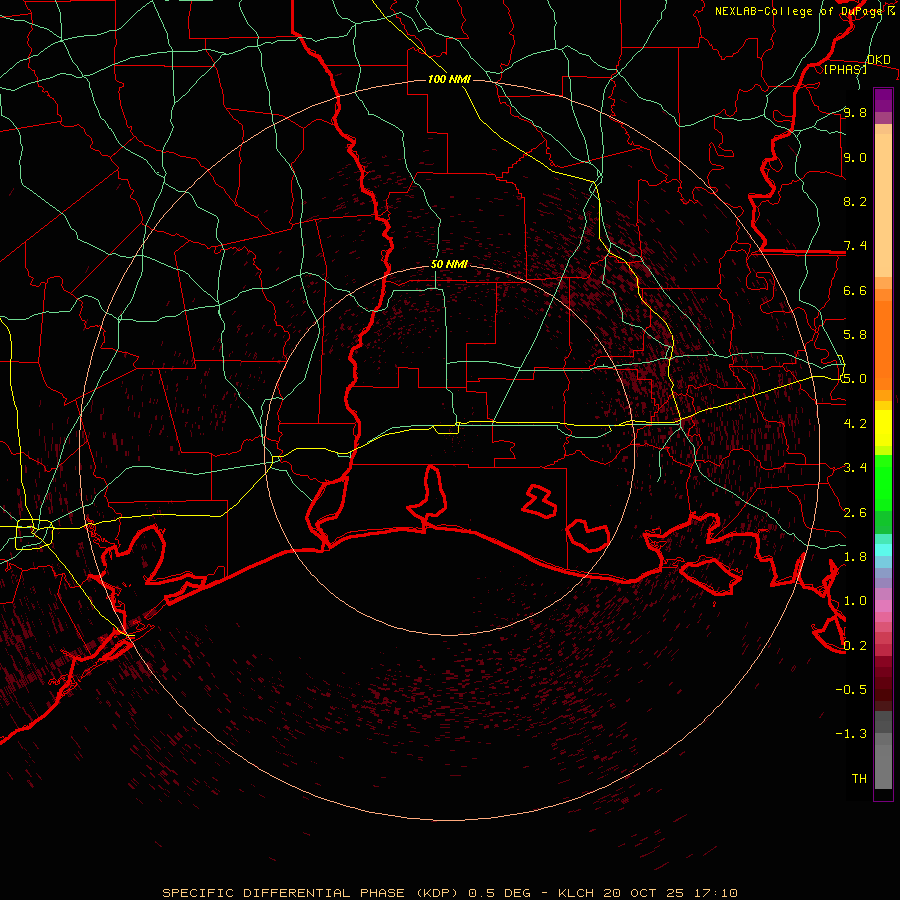Click the 9.8 value on the color scale
Image resolution: width=900 pixels, height=900 pixels.
click(x=855, y=112)
